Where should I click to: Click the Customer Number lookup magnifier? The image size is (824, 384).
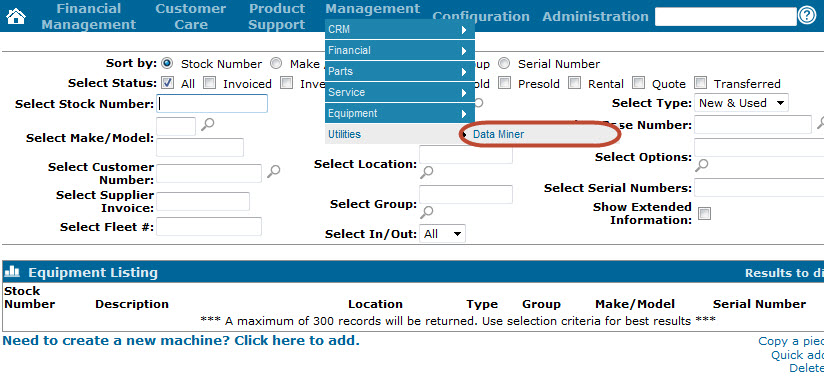click(273, 171)
